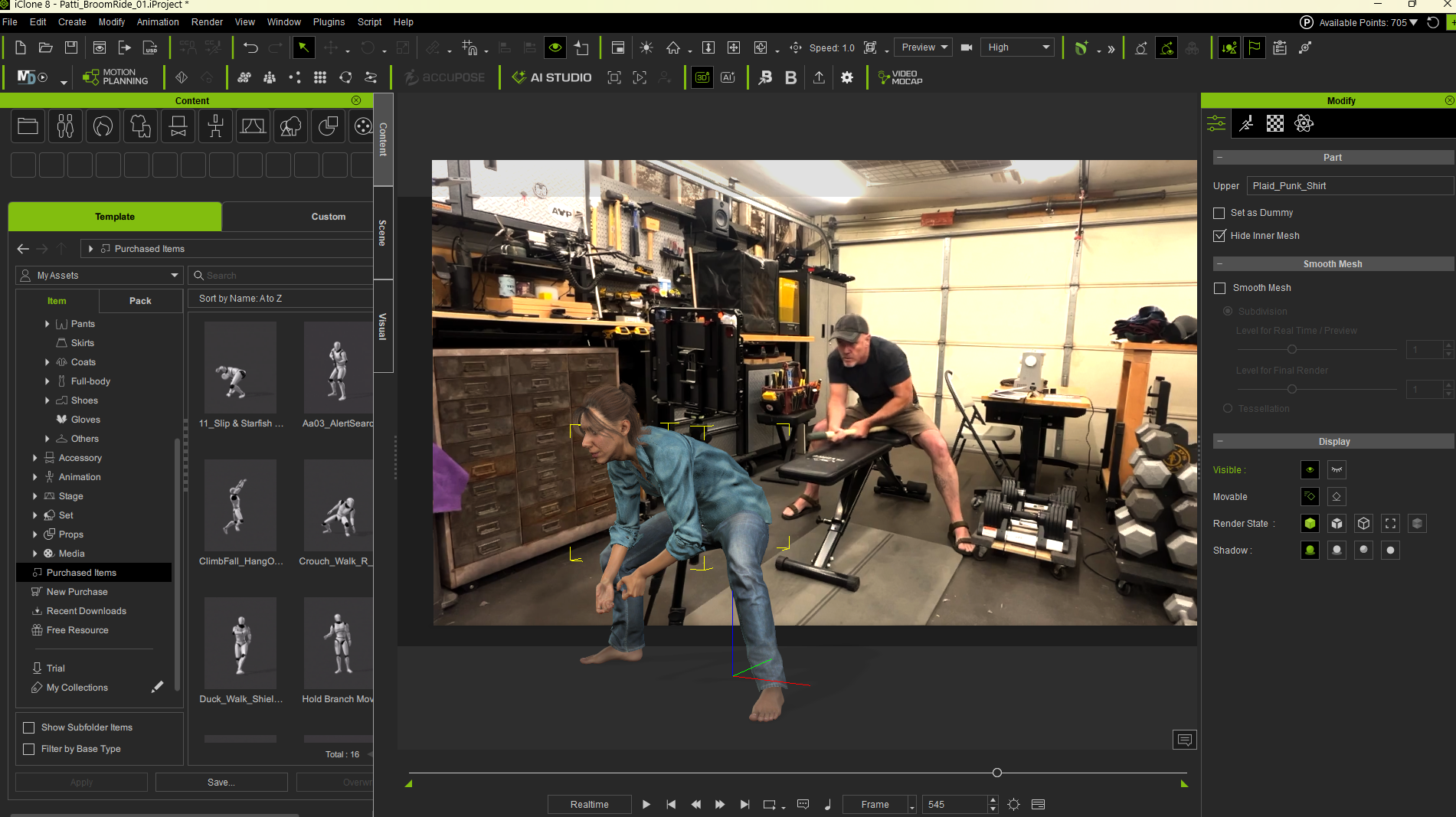Screen dimensions: 1456x817
Task: Open the High quality dropdown
Action: [x=1018, y=47]
